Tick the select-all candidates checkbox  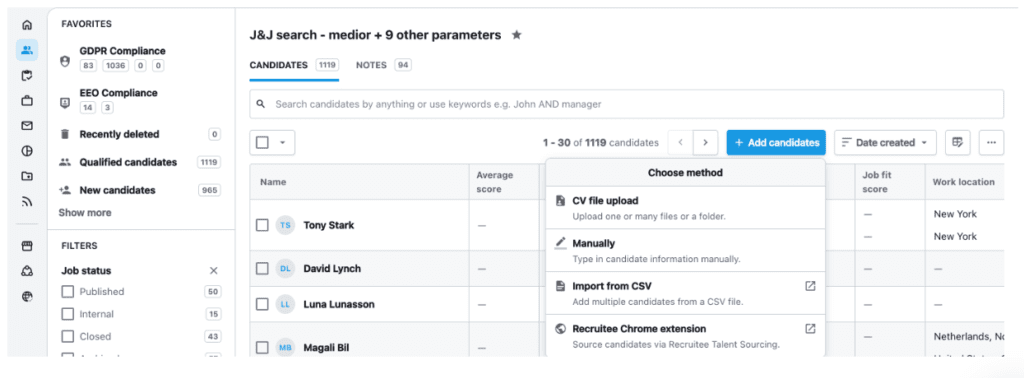(262, 142)
